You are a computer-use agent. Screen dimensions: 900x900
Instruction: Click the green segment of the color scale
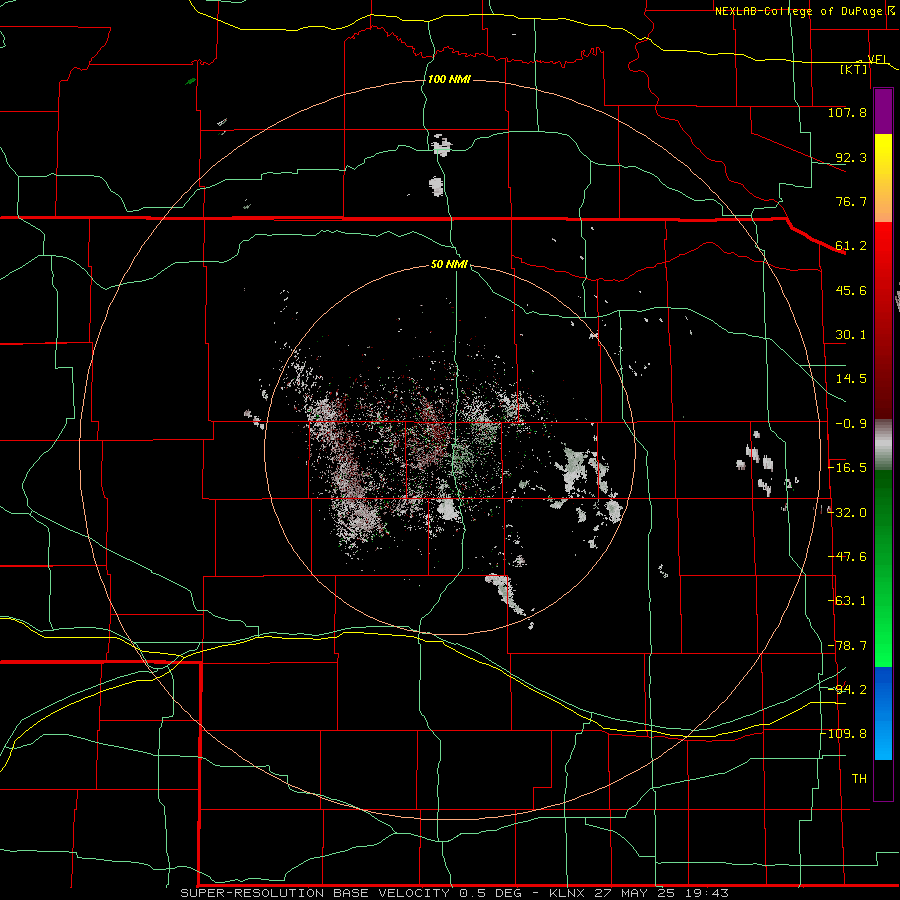click(x=883, y=568)
